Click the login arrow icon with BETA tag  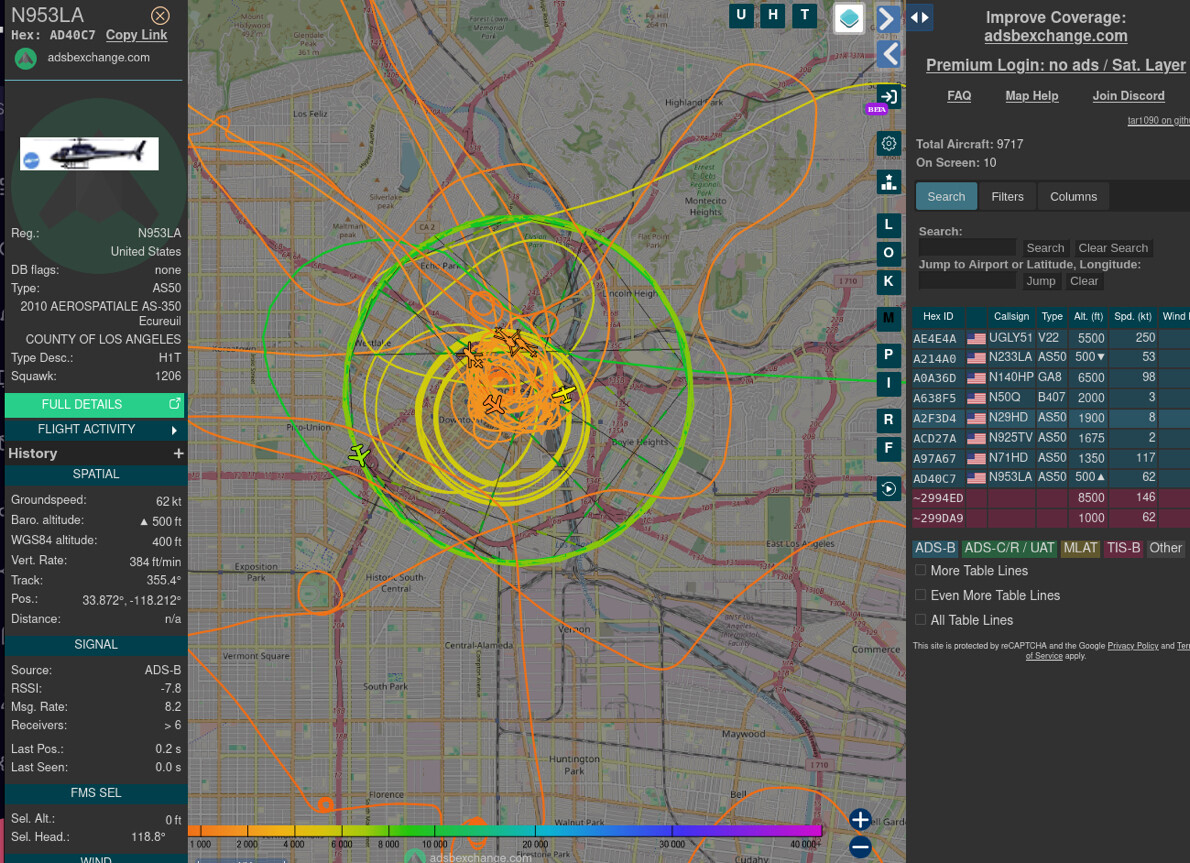[889, 97]
